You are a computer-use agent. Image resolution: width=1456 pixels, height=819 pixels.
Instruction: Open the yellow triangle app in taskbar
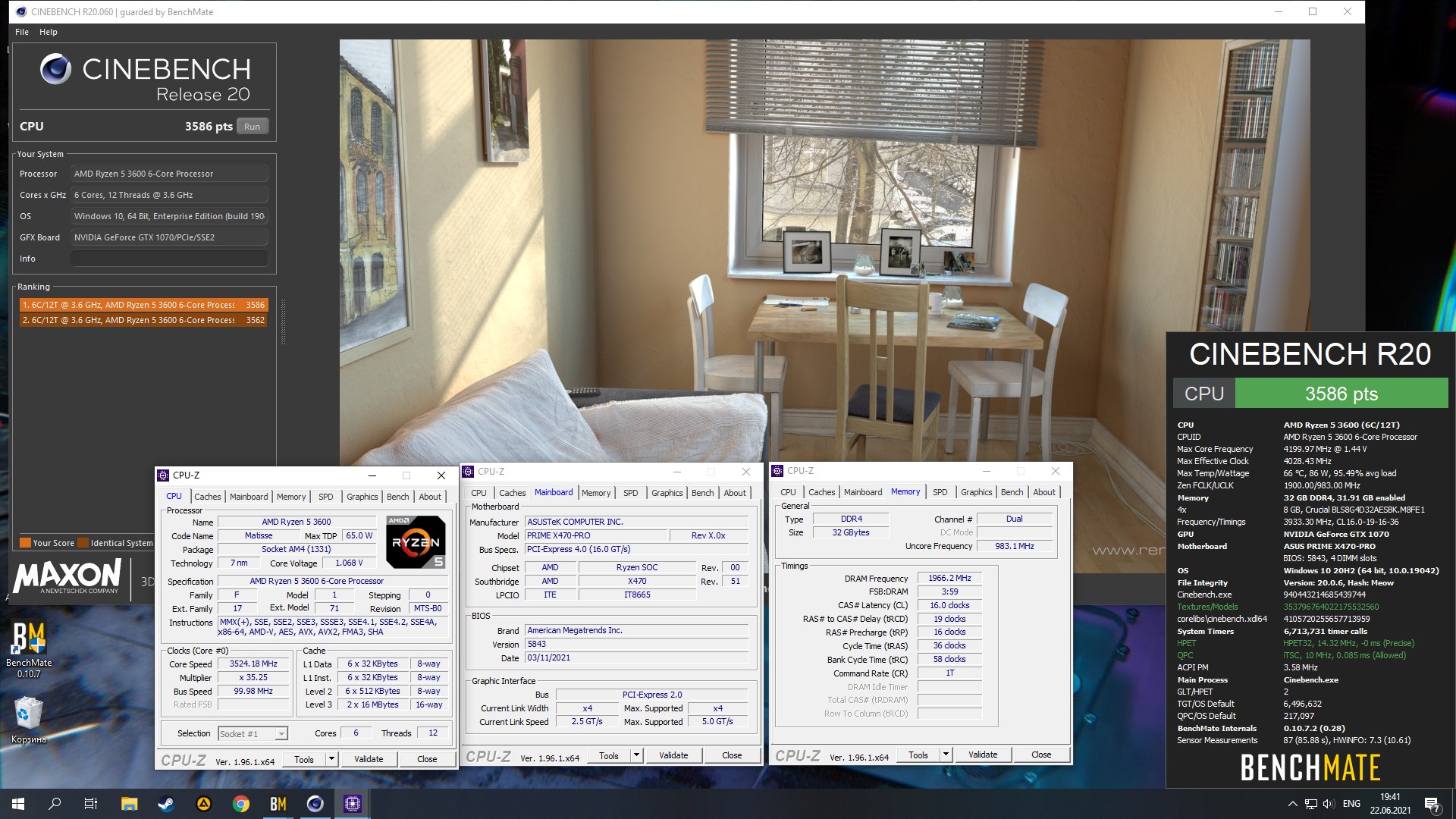[203, 804]
